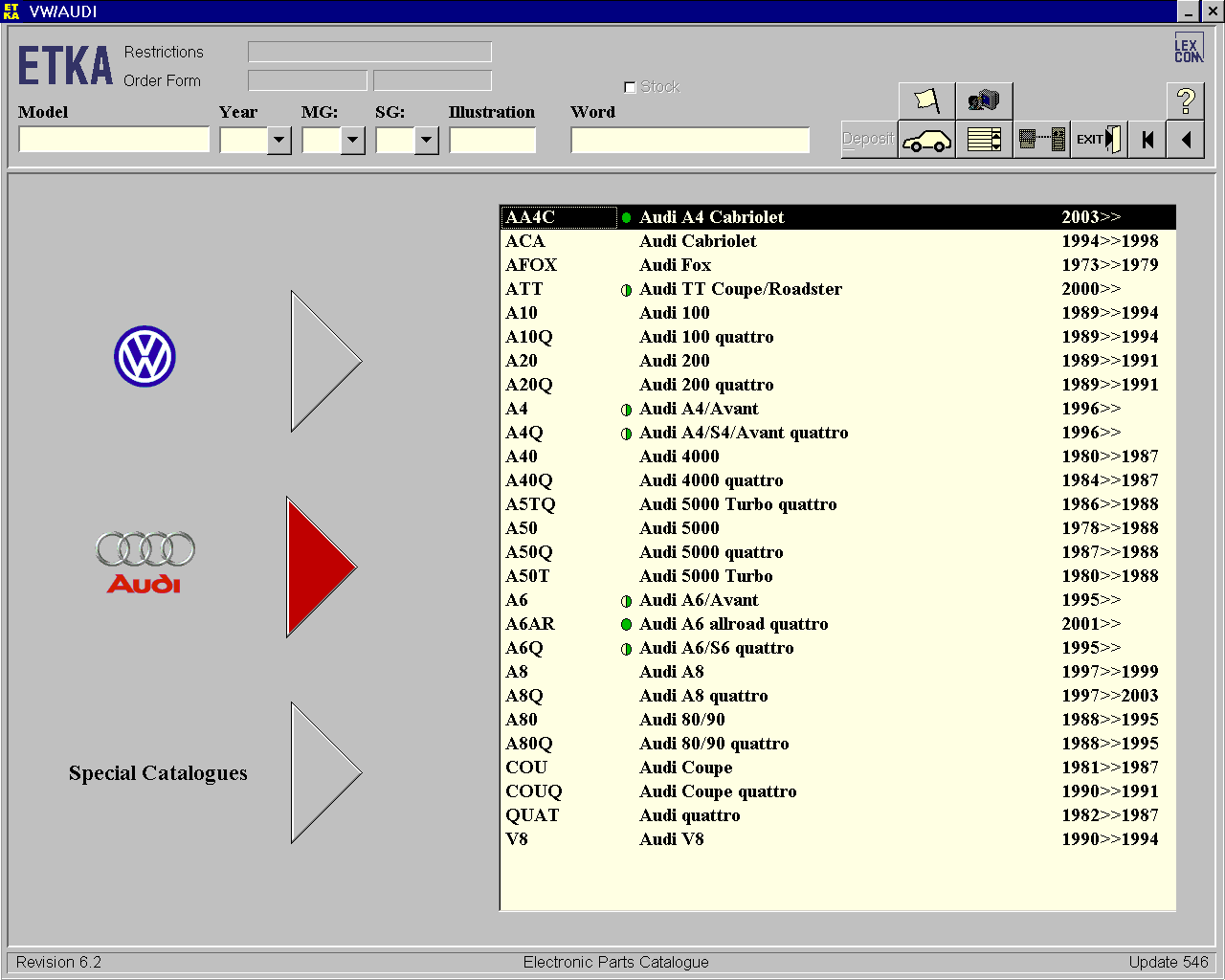Select the Audi 4000 quattro row

pyautogui.click(x=837, y=480)
